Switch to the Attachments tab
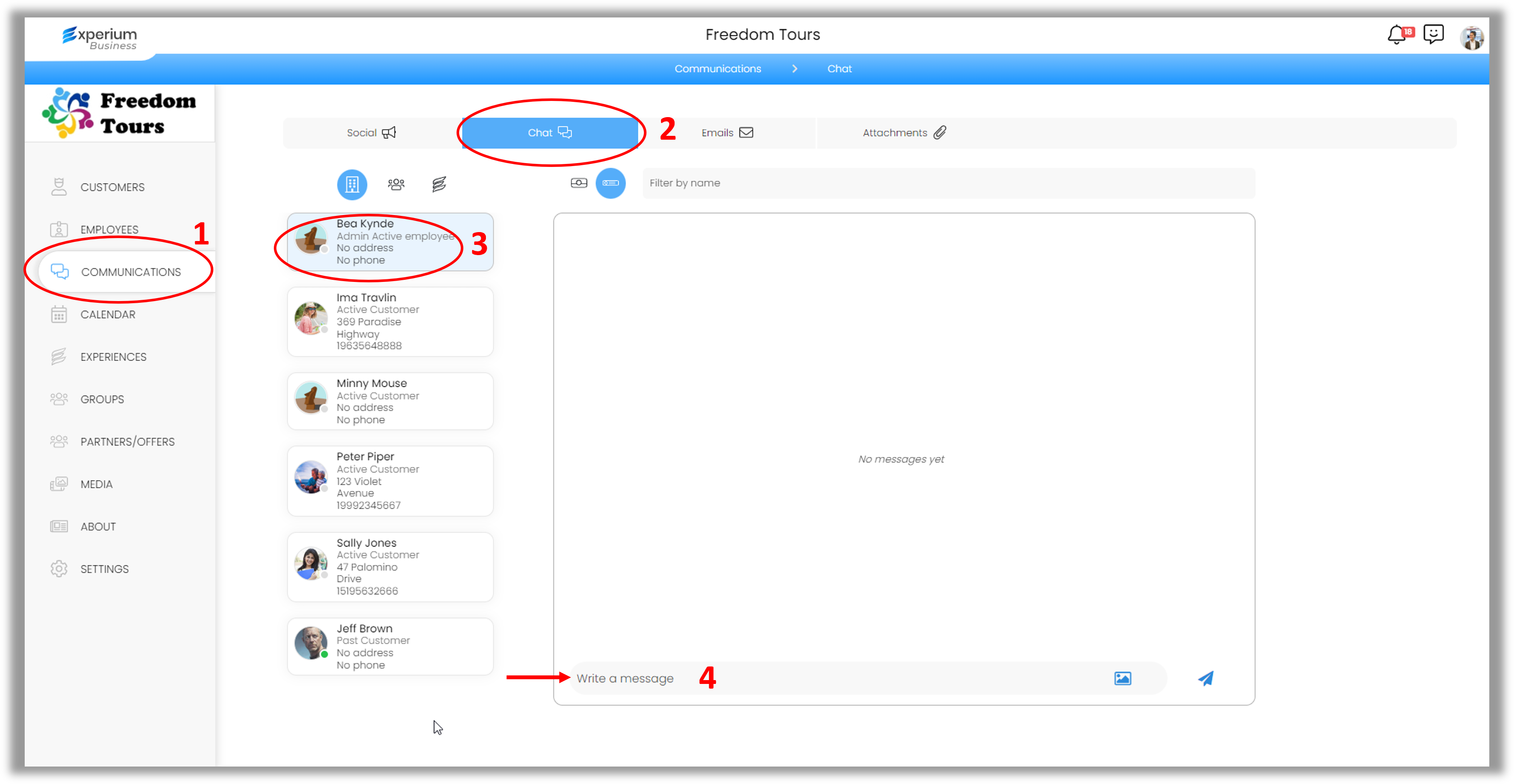The image size is (1514, 784). tap(904, 133)
